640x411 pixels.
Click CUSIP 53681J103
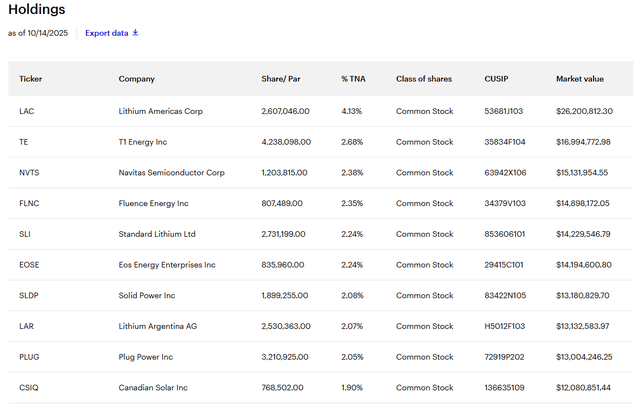coord(504,111)
